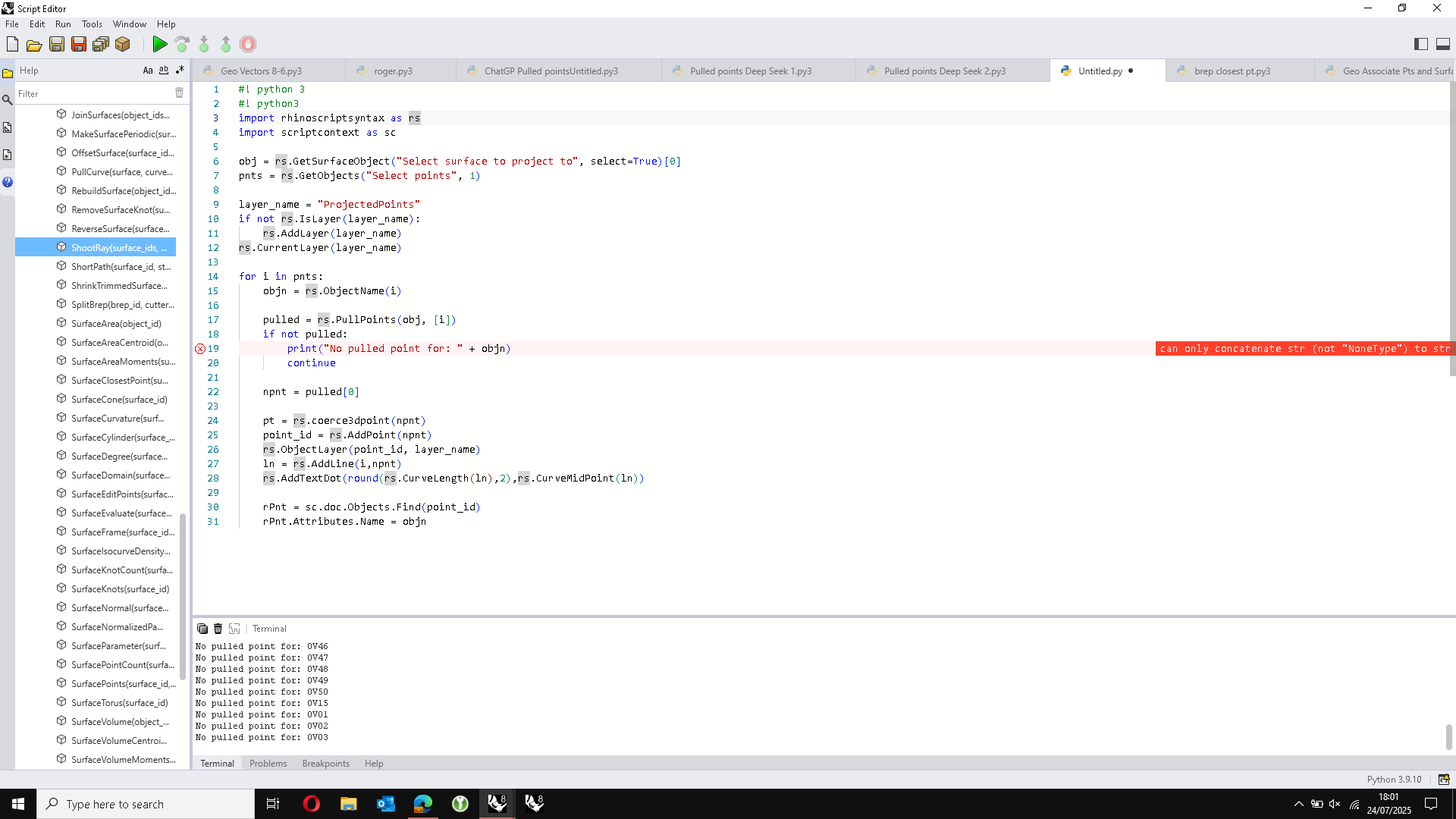
Task: Click the Filter input field
Action: click(x=91, y=94)
